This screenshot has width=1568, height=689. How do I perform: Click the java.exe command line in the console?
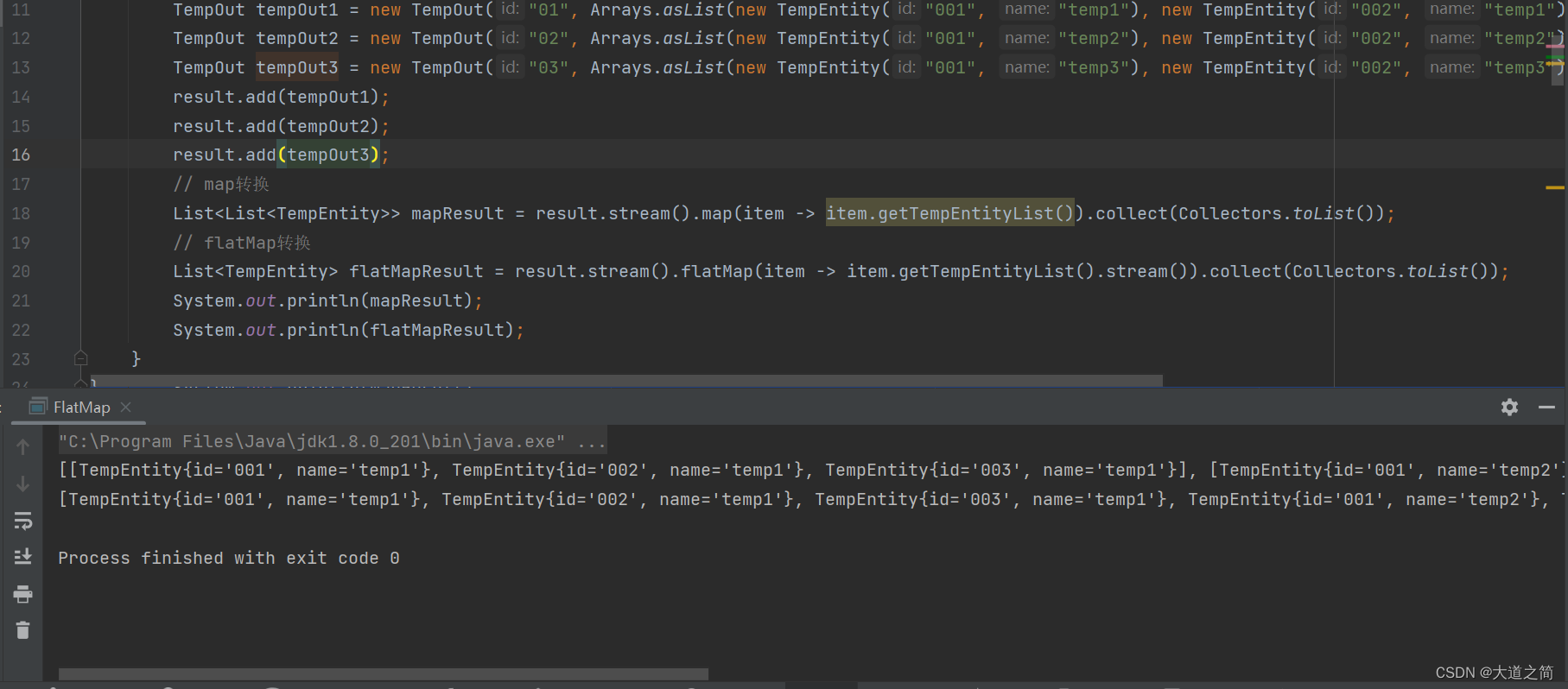pyautogui.click(x=332, y=441)
